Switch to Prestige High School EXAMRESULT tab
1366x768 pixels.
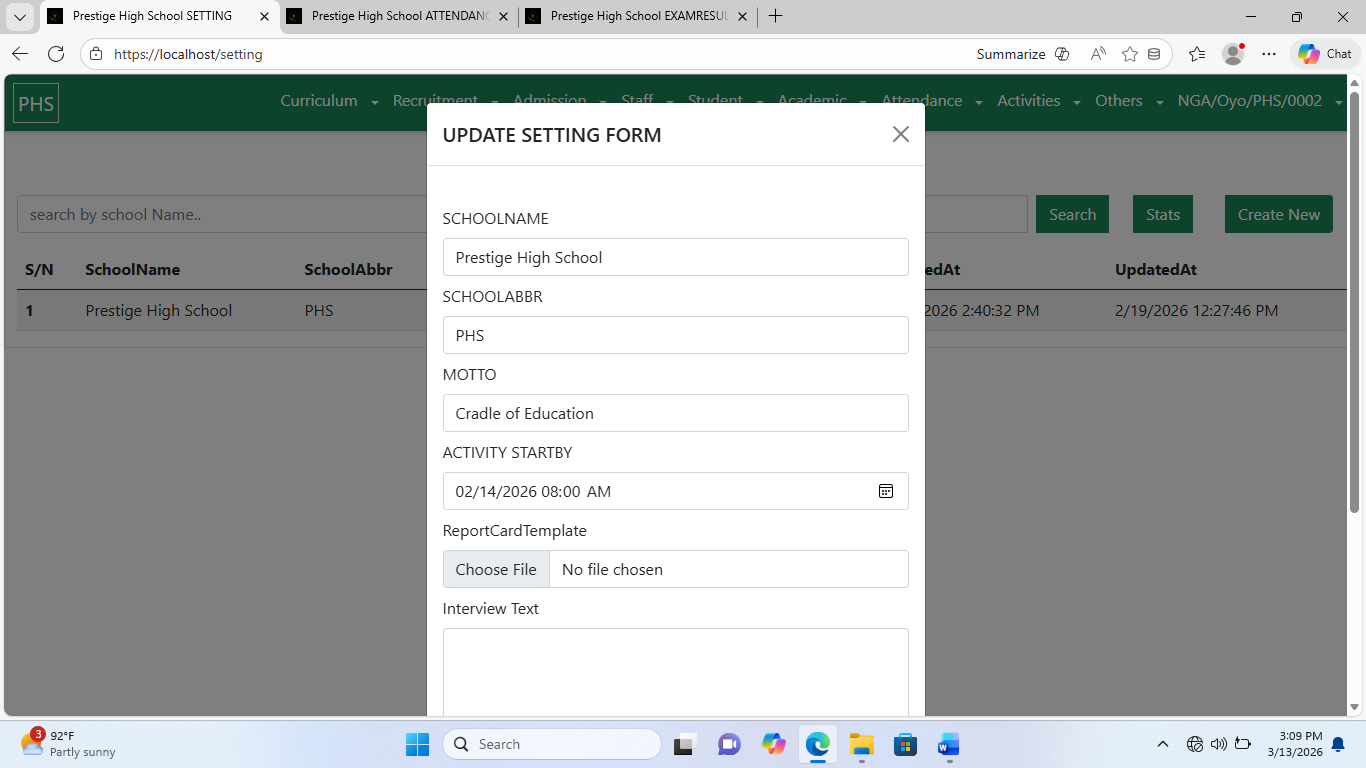click(637, 16)
